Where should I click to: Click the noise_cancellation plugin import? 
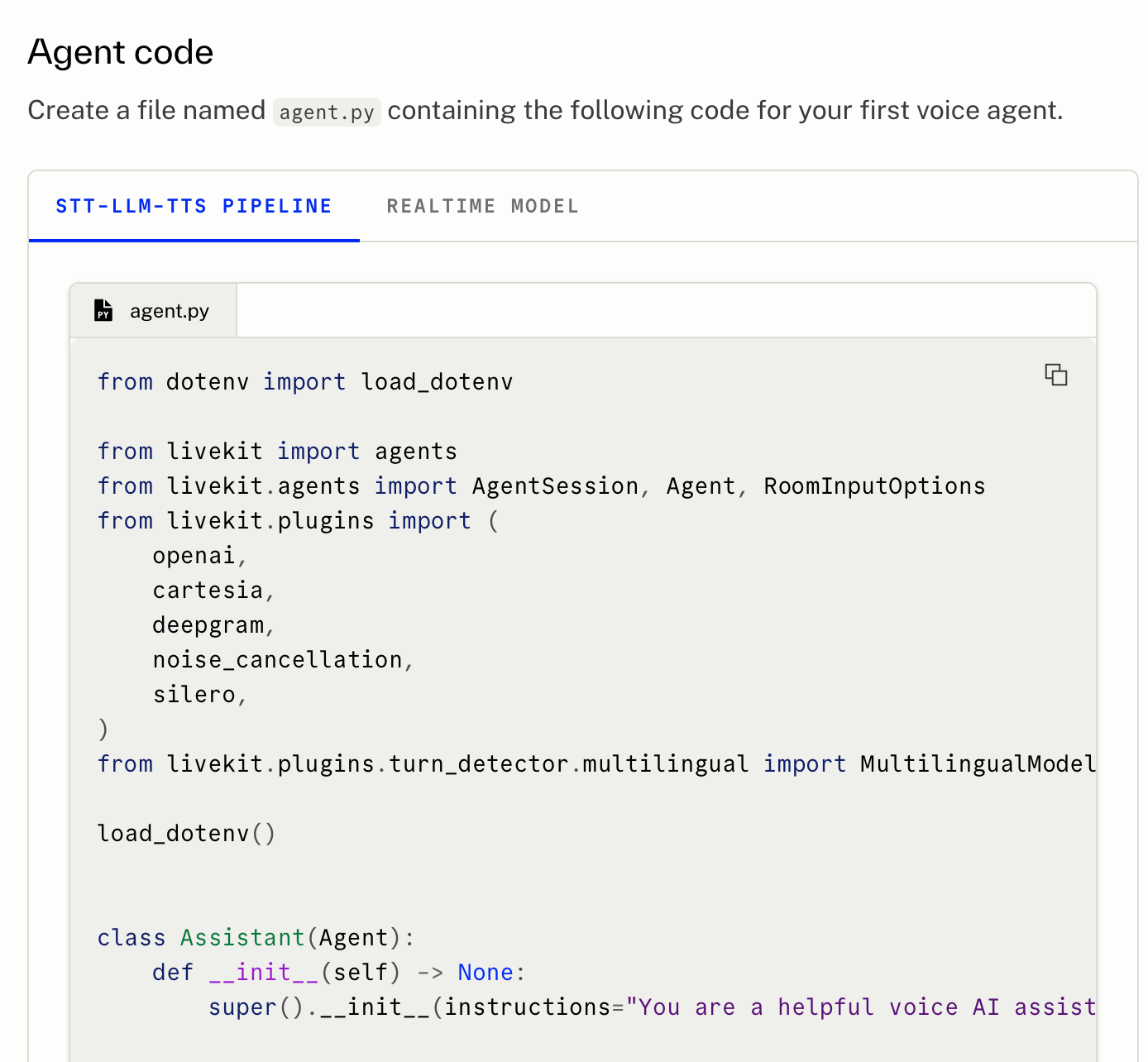click(277, 659)
